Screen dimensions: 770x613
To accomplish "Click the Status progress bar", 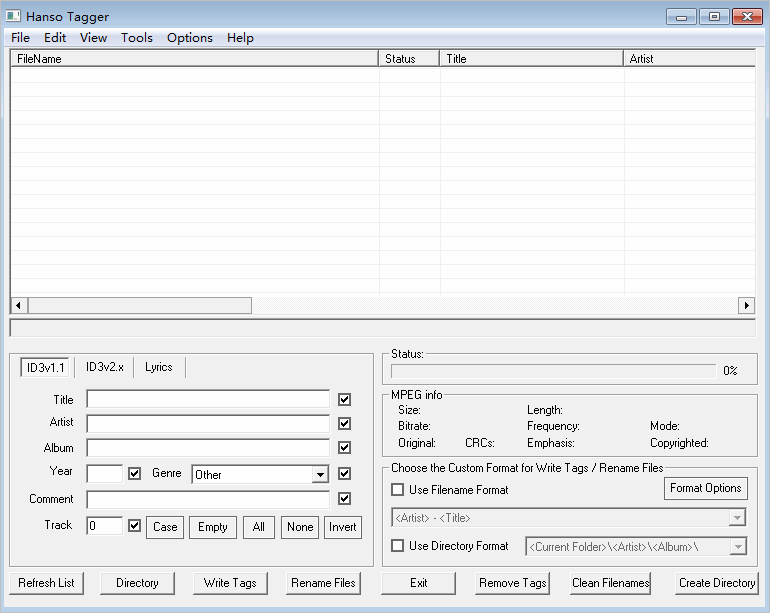I will pos(553,371).
